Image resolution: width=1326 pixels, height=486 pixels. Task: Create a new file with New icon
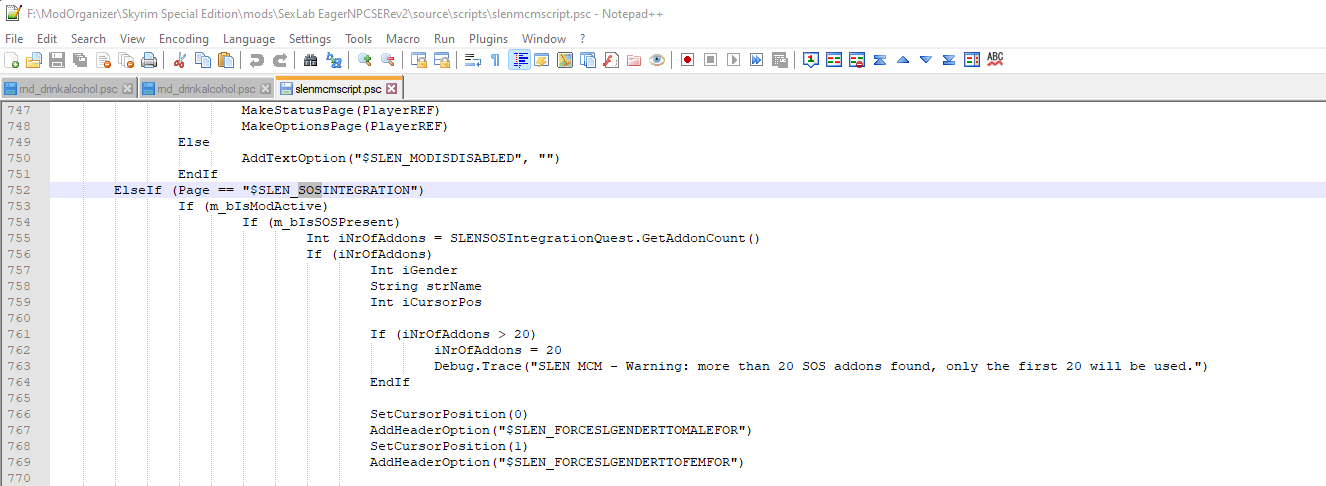tap(12, 60)
